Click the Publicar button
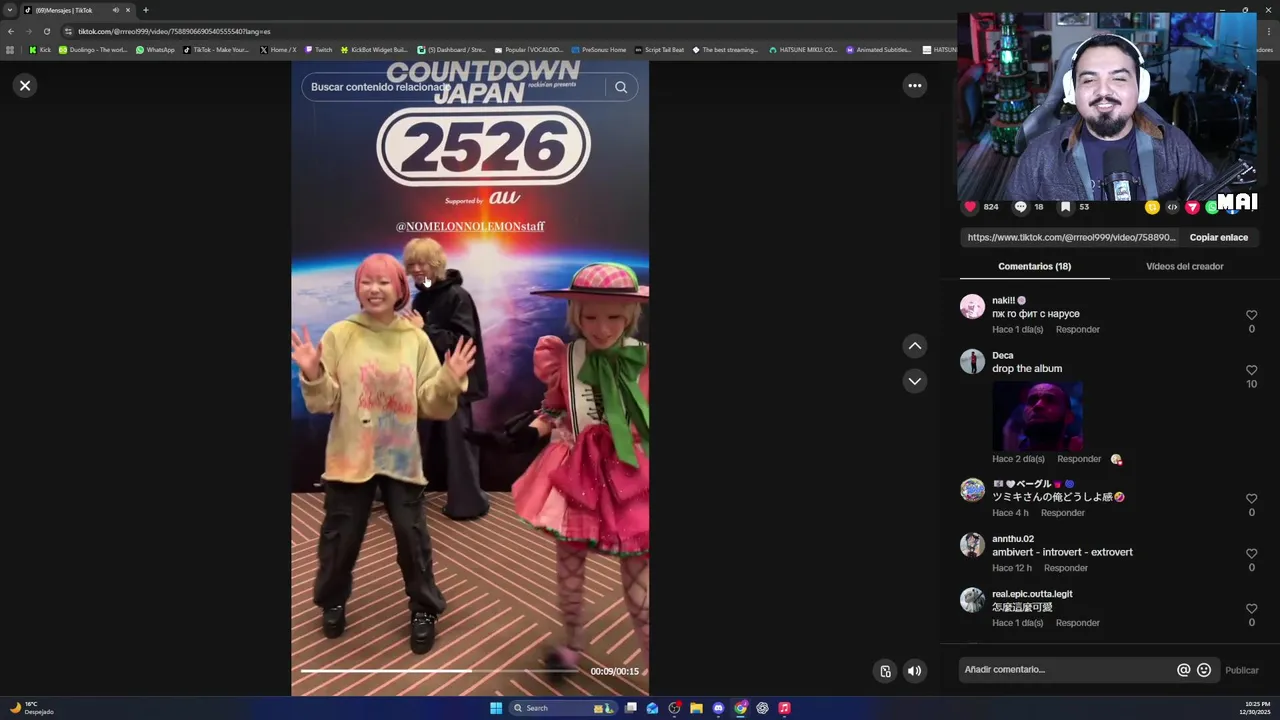The width and height of the screenshot is (1280, 720). click(x=1242, y=670)
